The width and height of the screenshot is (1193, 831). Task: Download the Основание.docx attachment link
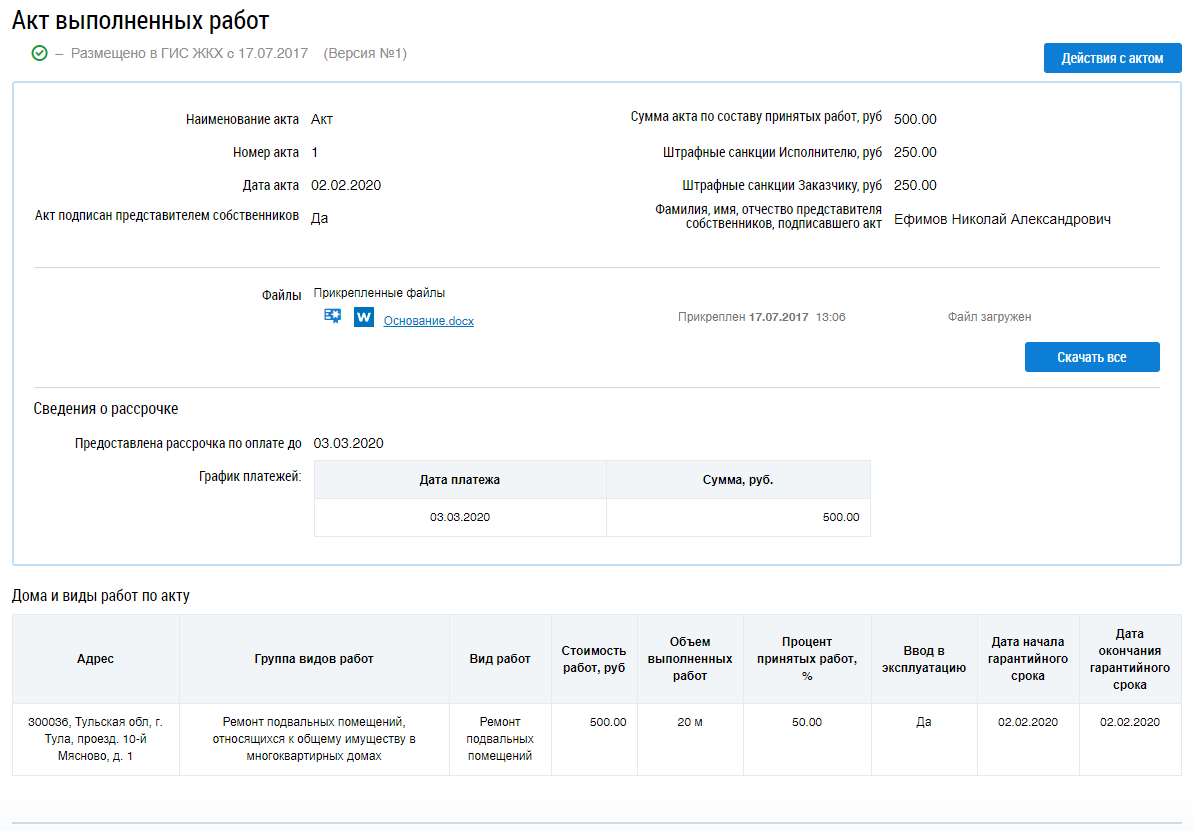click(428, 321)
